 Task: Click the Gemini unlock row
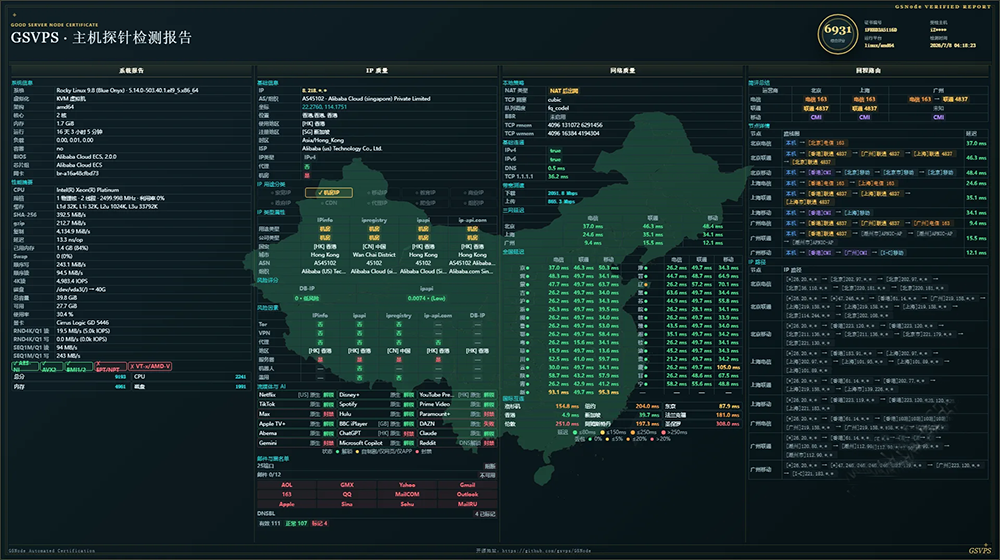coord(296,443)
